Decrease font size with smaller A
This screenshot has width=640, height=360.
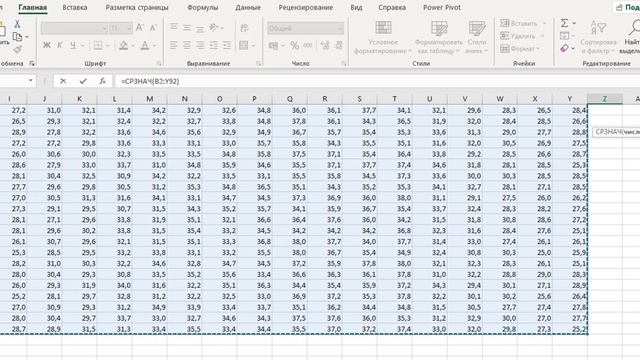[153, 28]
